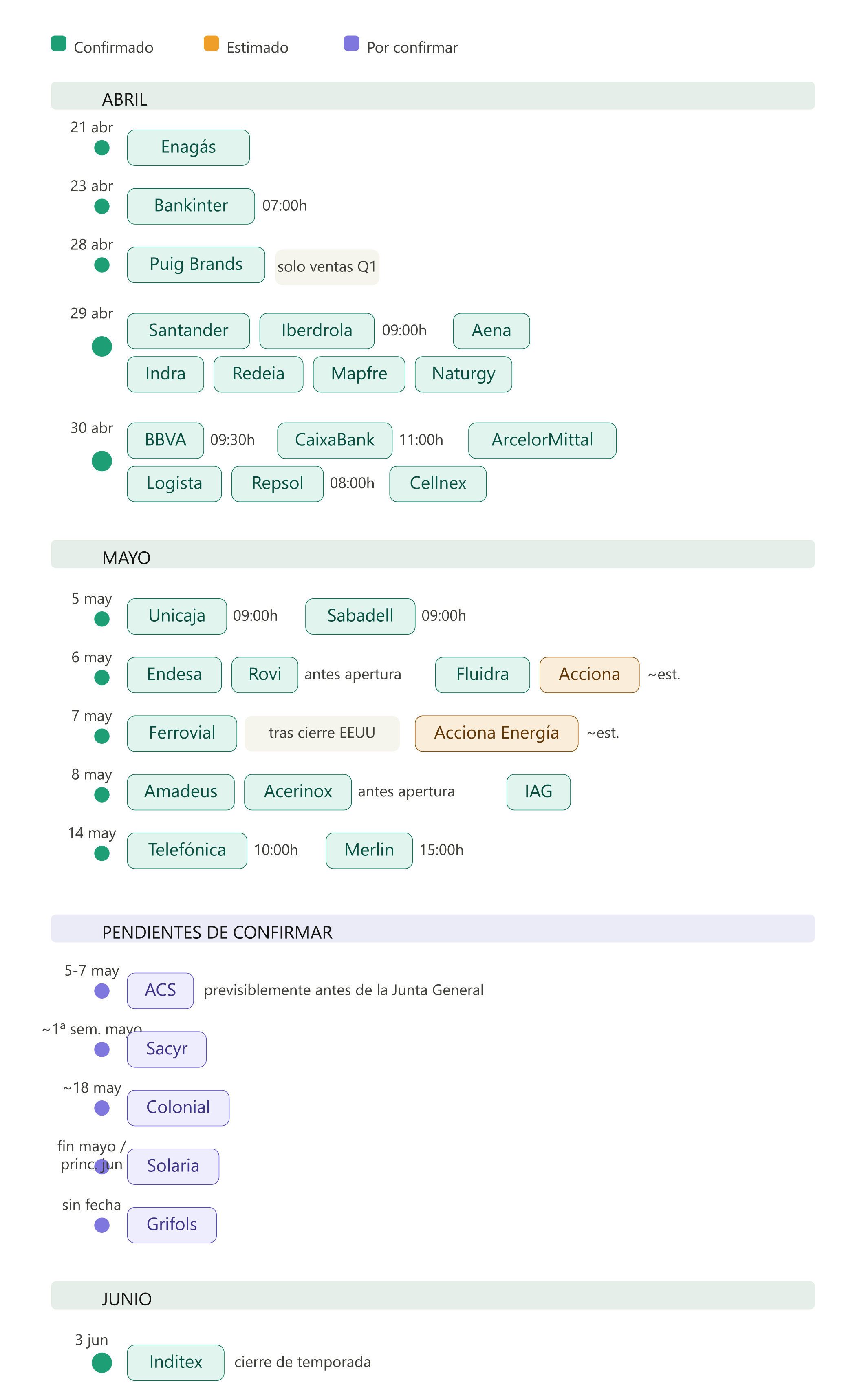The image size is (866, 1400).
Task: Open the Inditex chip
Action: coord(175,1363)
